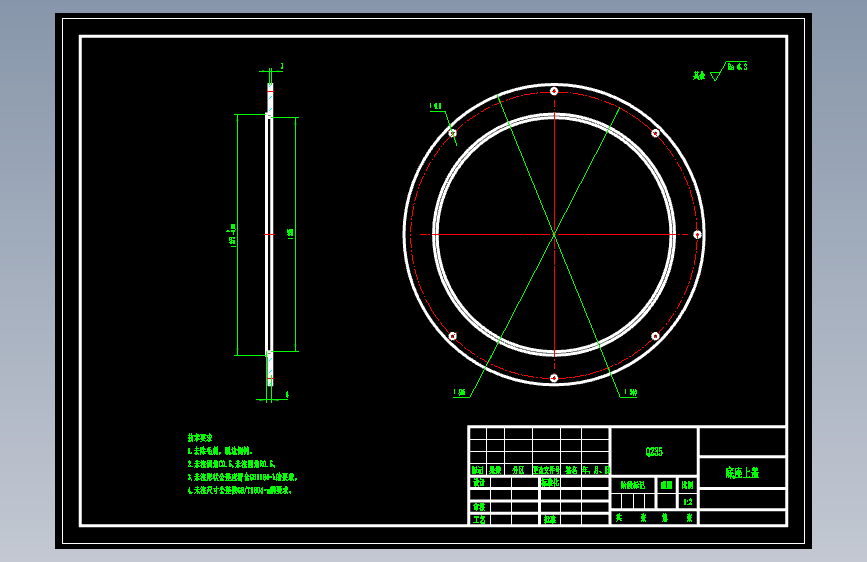
Task: Select the title block cell 分区
Action: [x=518, y=470]
